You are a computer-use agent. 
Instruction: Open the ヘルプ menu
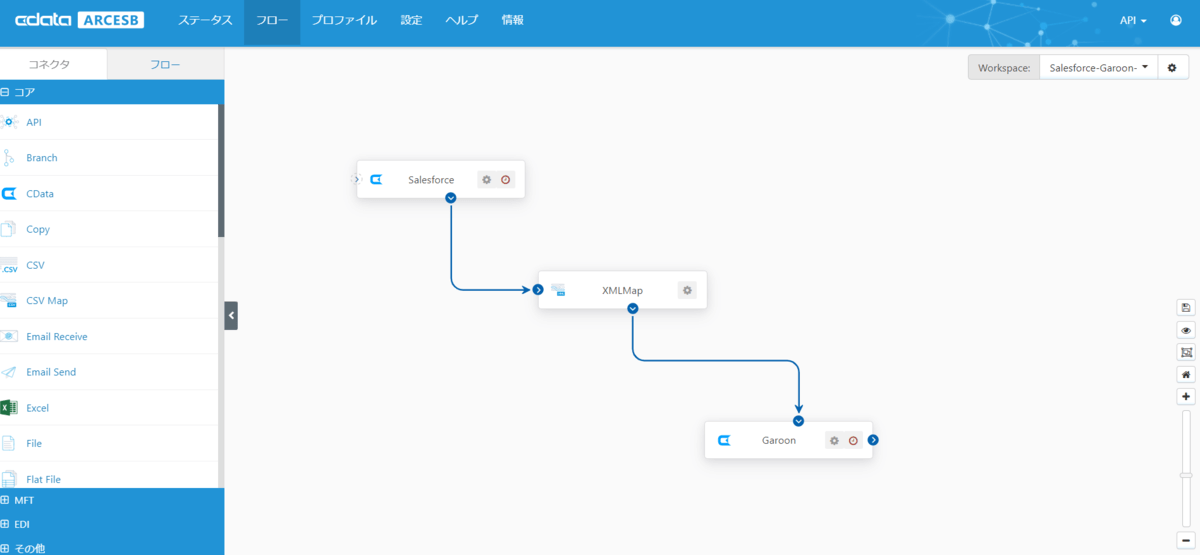[x=462, y=20]
